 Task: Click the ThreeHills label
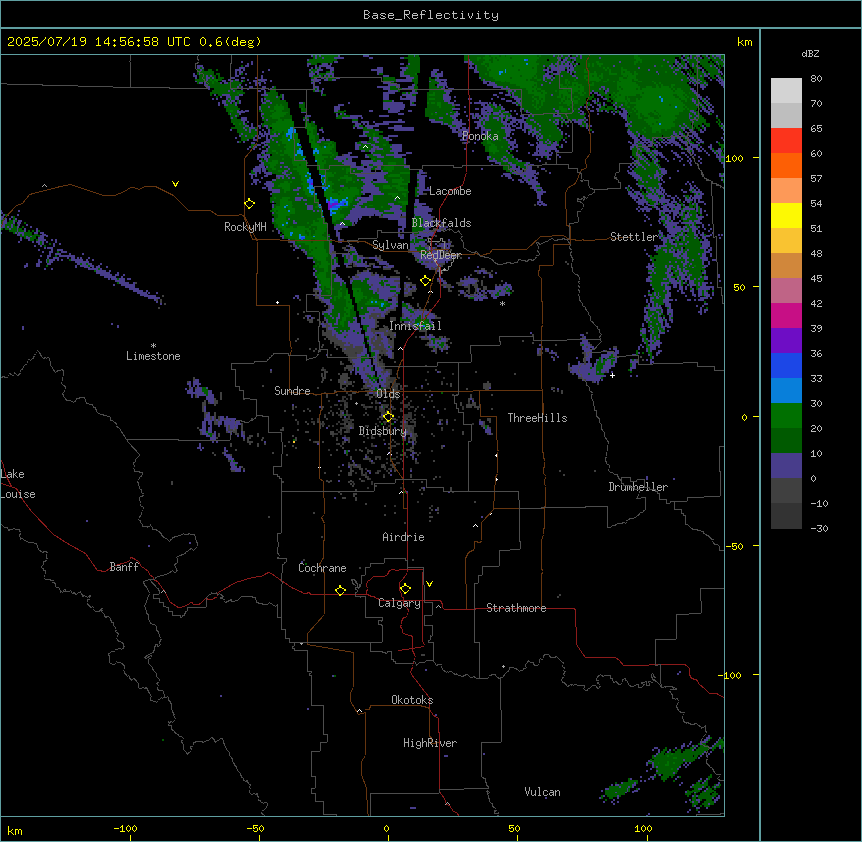click(x=537, y=418)
